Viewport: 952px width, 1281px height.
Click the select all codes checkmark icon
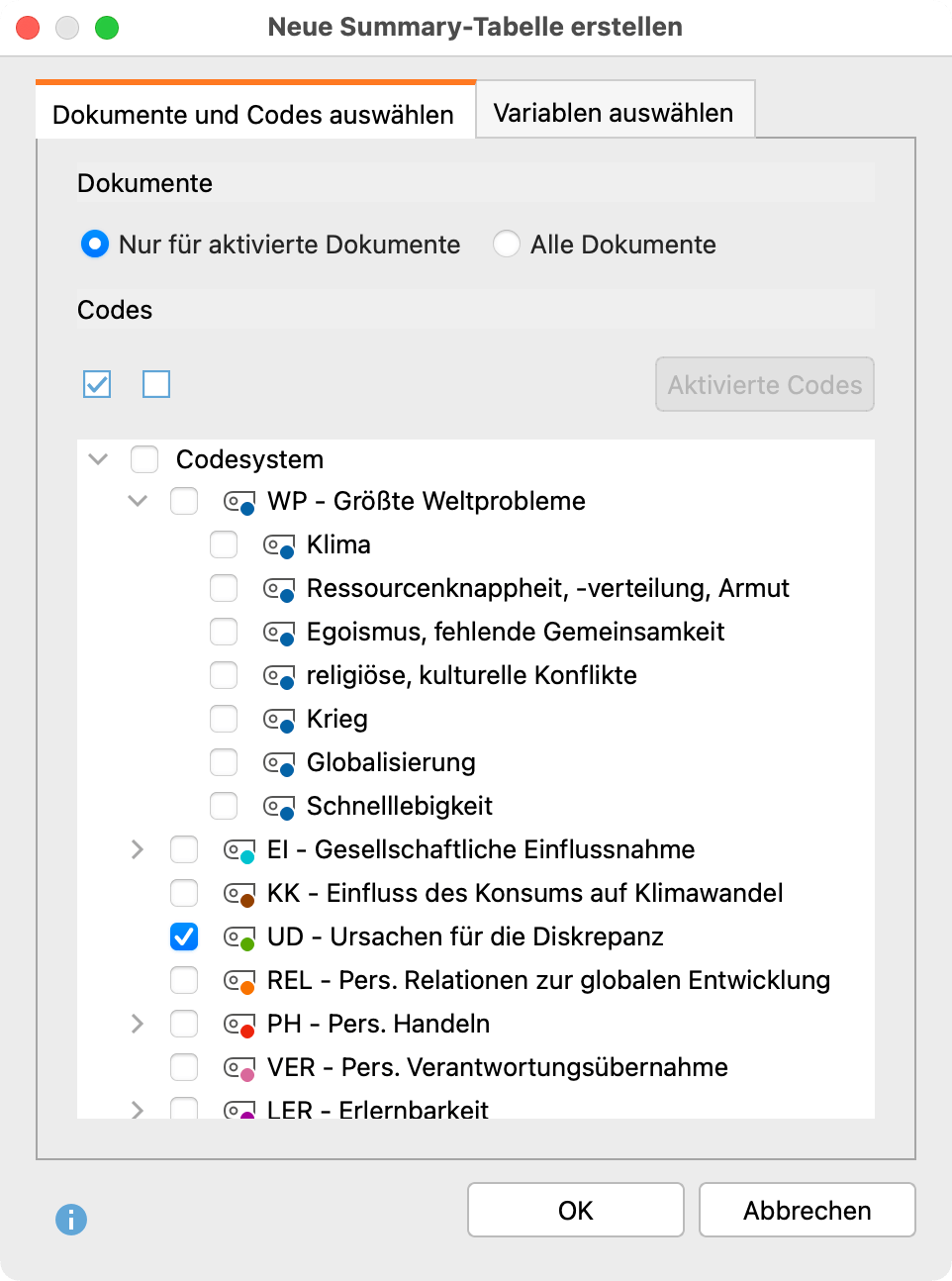(x=97, y=384)
